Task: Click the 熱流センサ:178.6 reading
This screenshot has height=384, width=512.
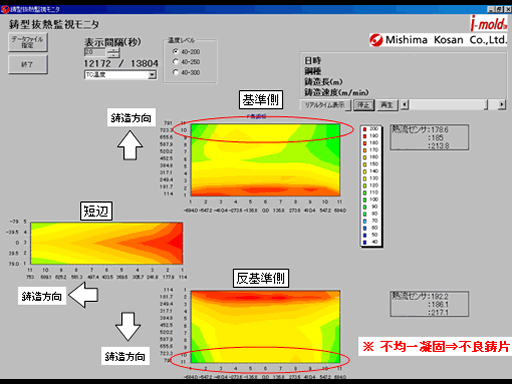Action: 420,129
